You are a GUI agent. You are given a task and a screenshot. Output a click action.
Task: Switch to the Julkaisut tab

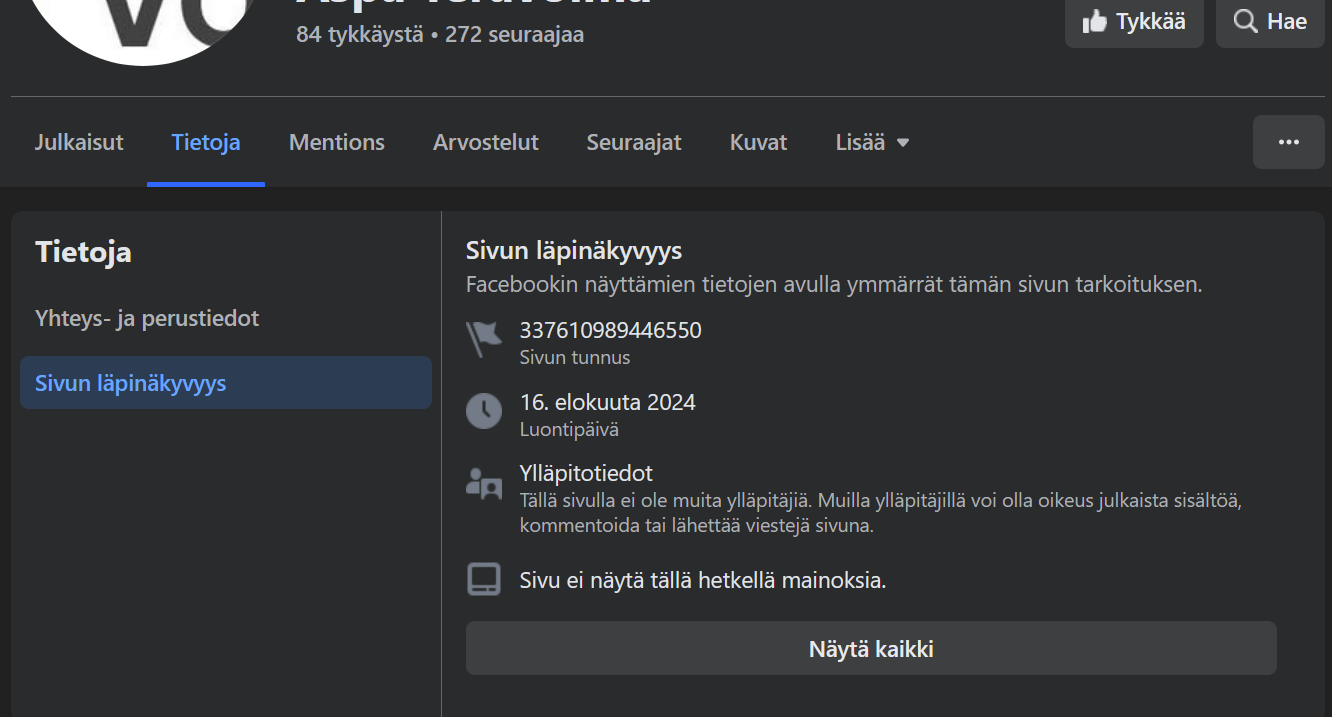click(x=79, y=142)
